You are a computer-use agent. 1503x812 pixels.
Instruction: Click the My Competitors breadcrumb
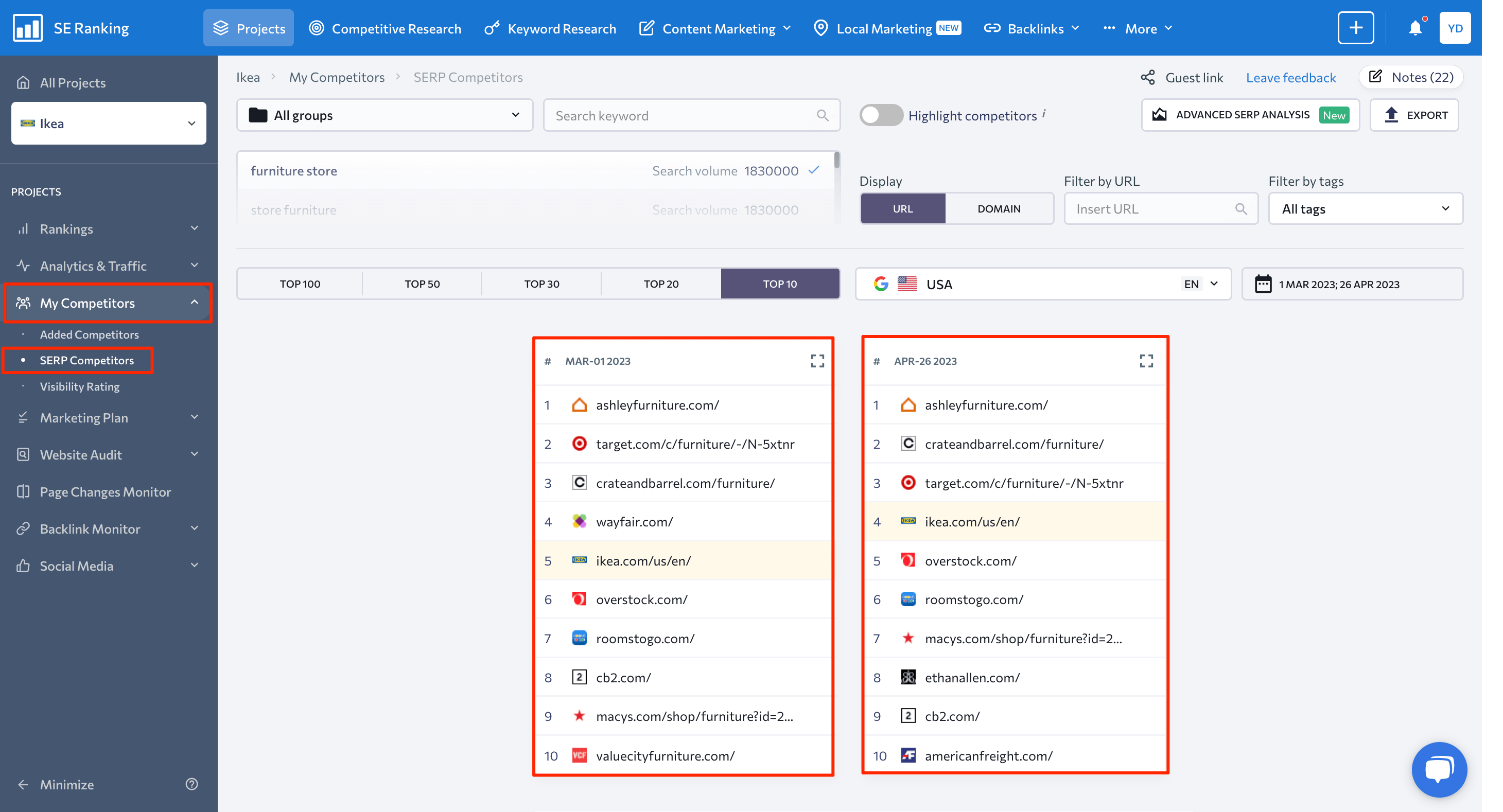[337, 77]
